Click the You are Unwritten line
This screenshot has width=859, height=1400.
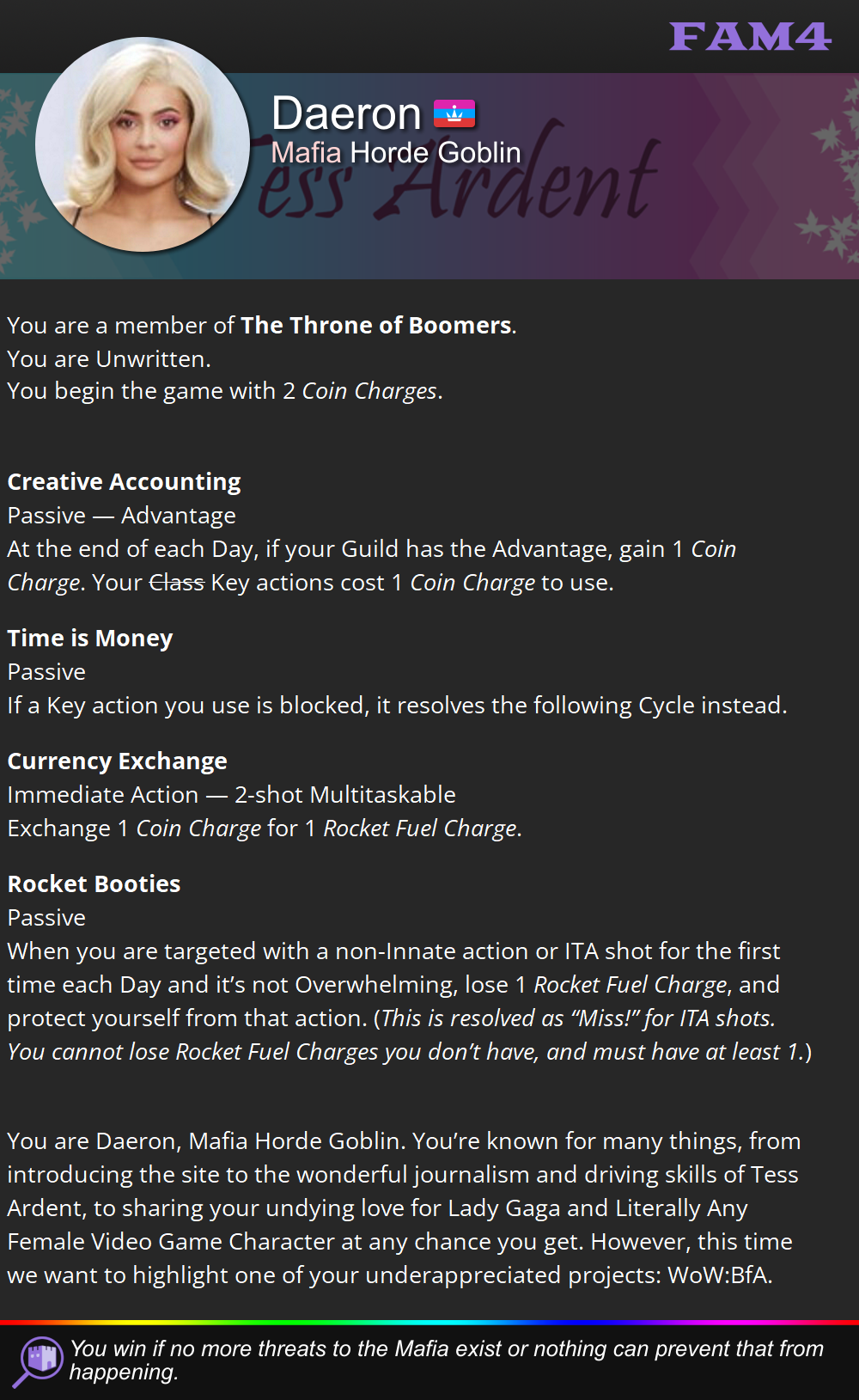tap(109, 358)
